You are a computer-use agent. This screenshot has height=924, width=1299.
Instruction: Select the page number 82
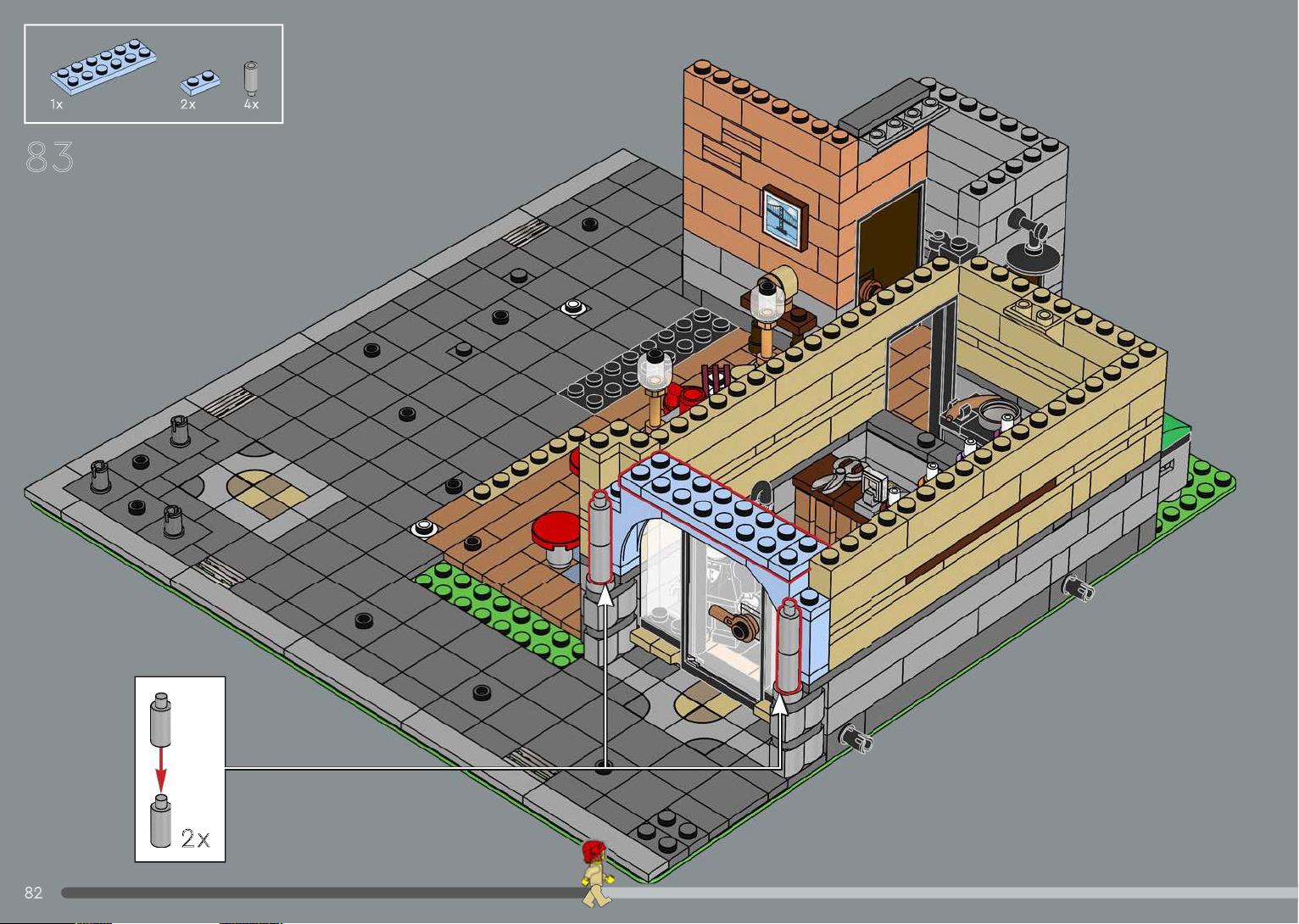33,892
